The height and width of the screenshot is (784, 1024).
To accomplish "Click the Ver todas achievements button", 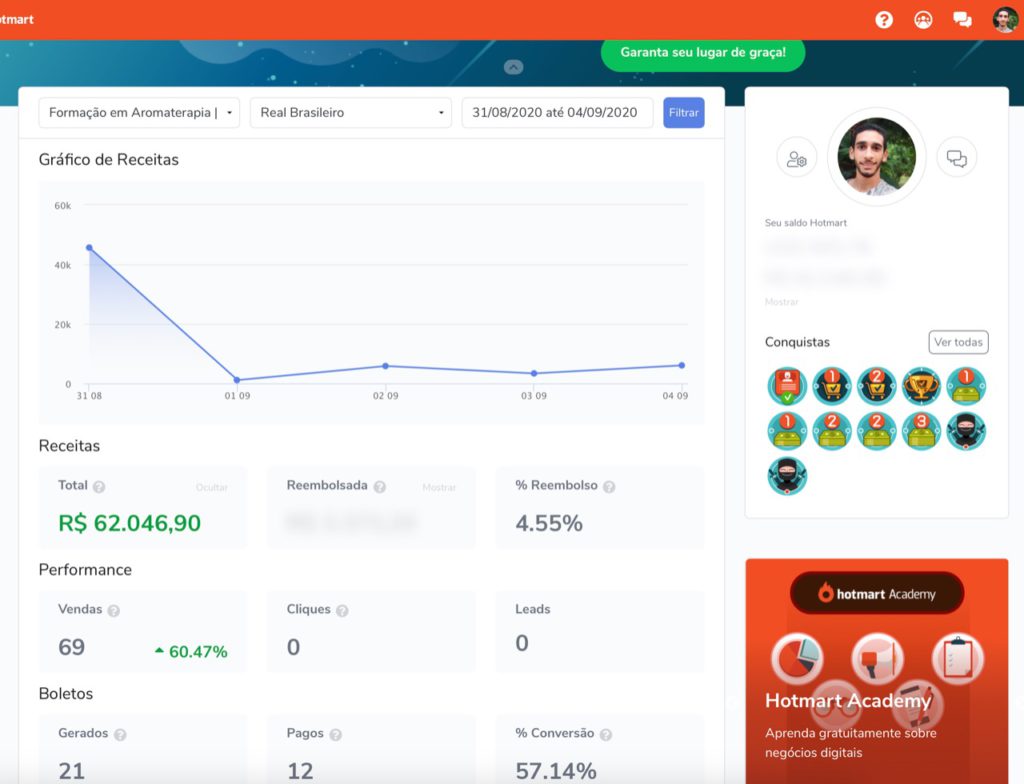I will 958,342.
